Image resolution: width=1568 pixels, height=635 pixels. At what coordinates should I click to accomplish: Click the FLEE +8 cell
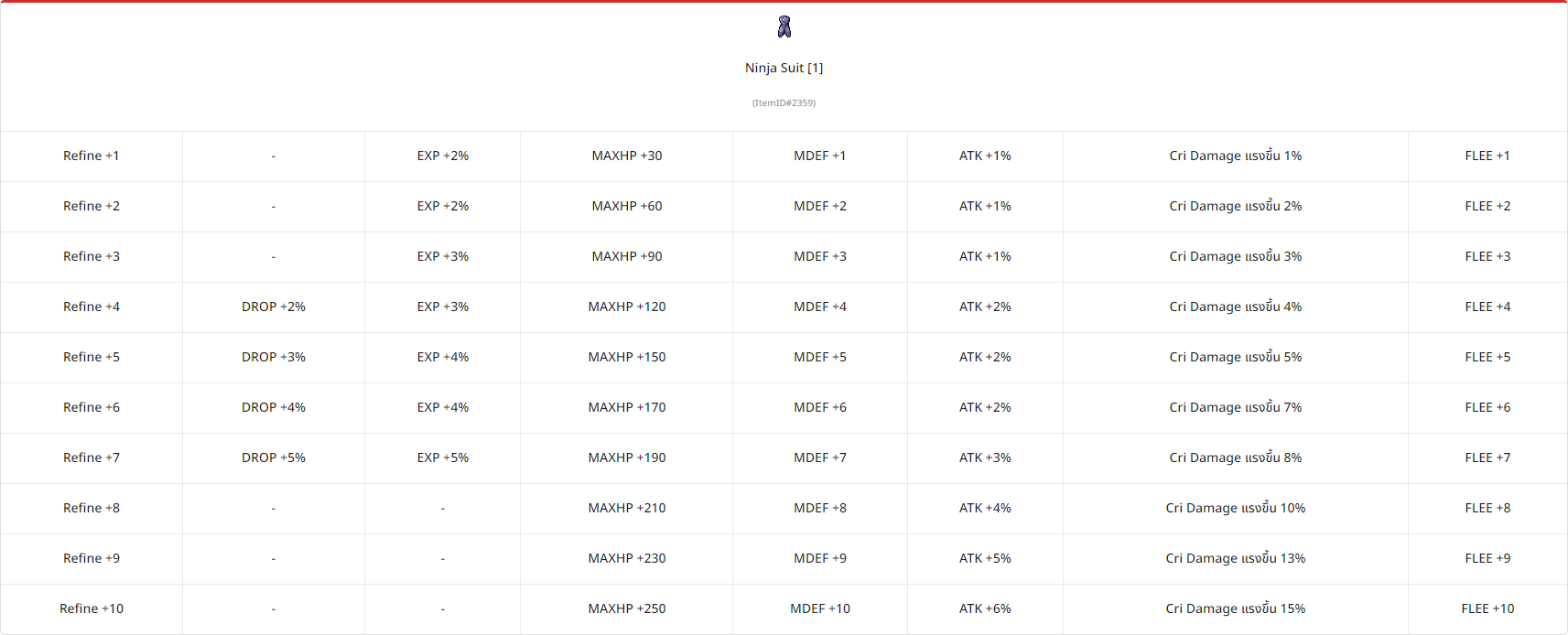(x=1487, y=508)
